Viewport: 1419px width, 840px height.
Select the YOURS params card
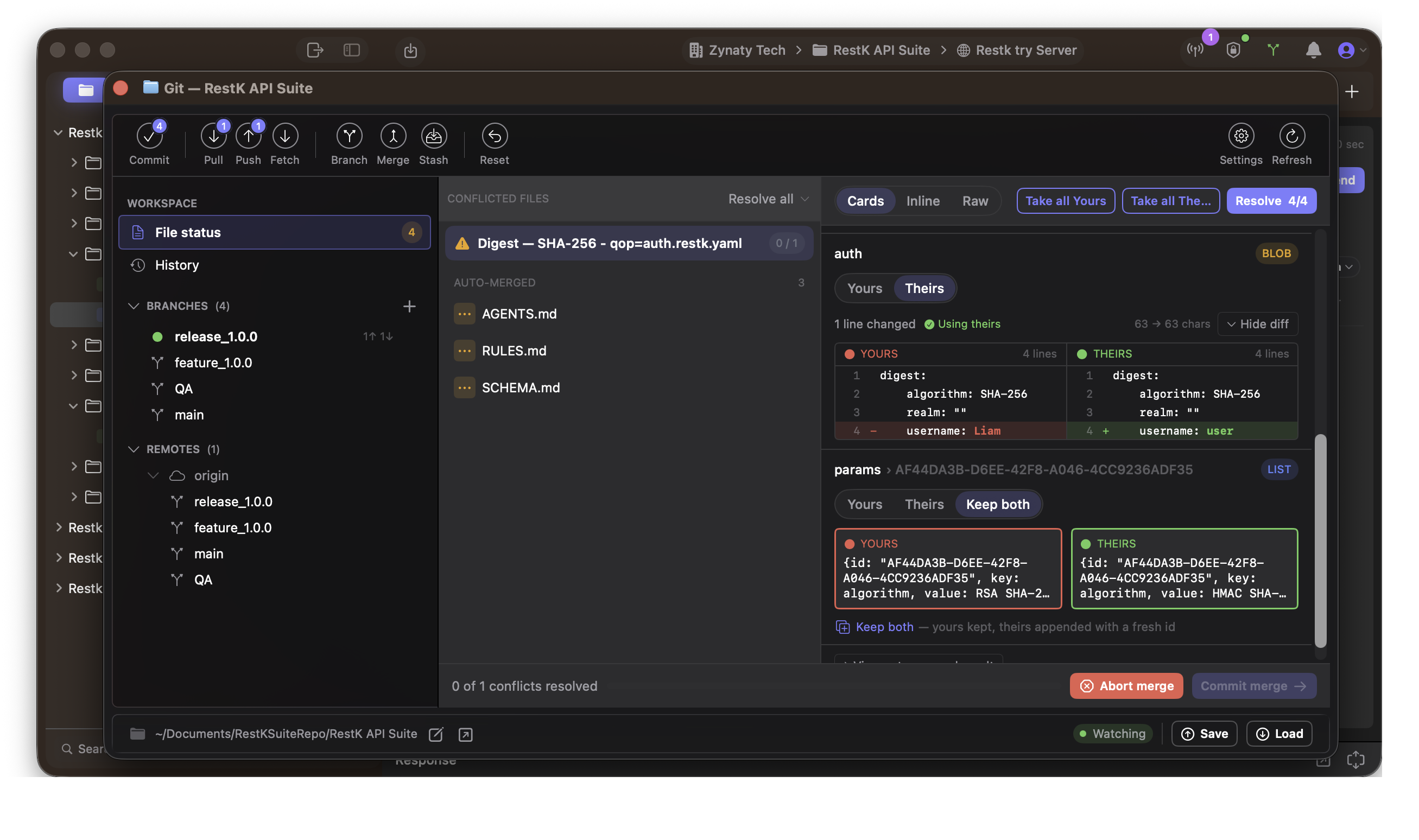click(948, 568)
